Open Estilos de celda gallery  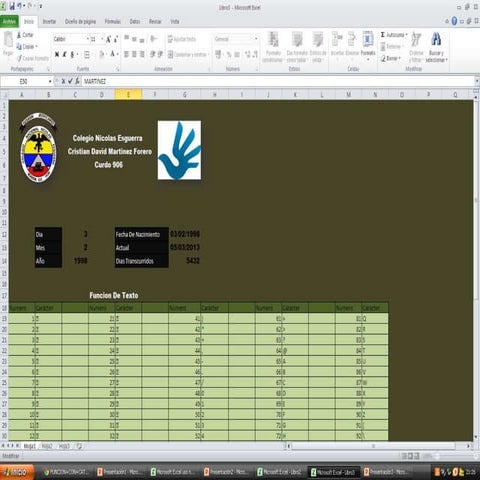coord(318,47)
